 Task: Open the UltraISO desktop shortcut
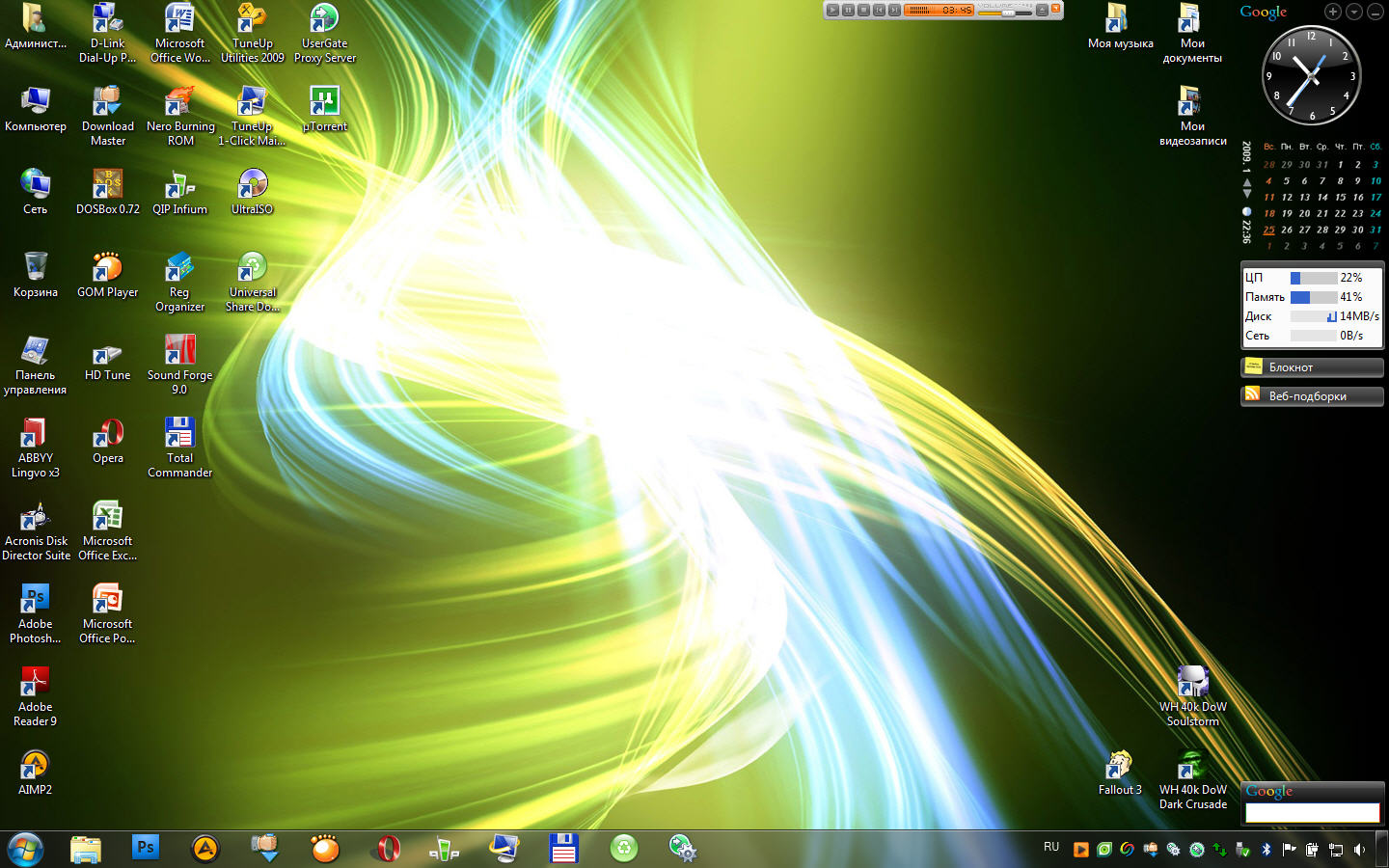252,191
